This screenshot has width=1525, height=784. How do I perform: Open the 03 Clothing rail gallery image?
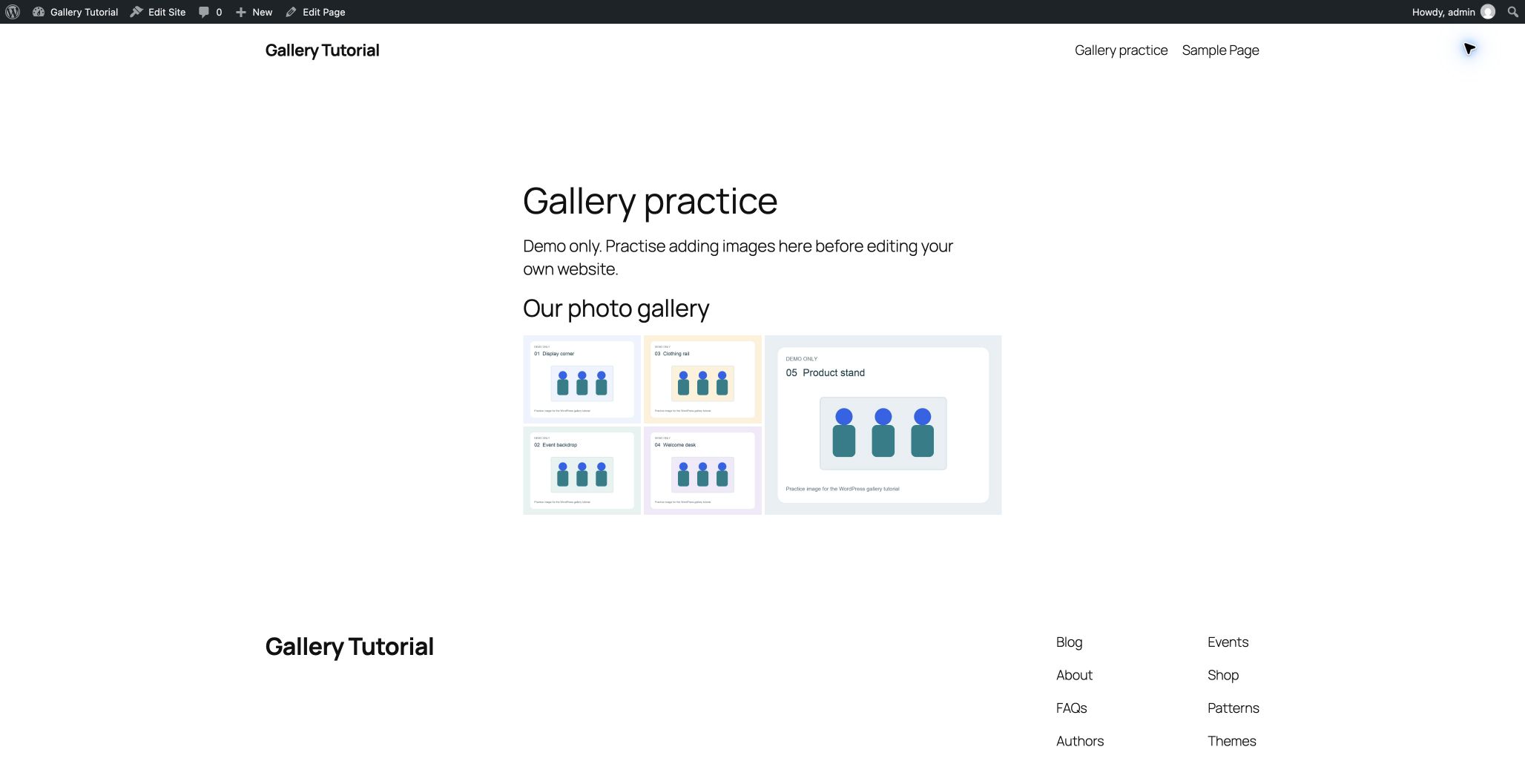702,379
